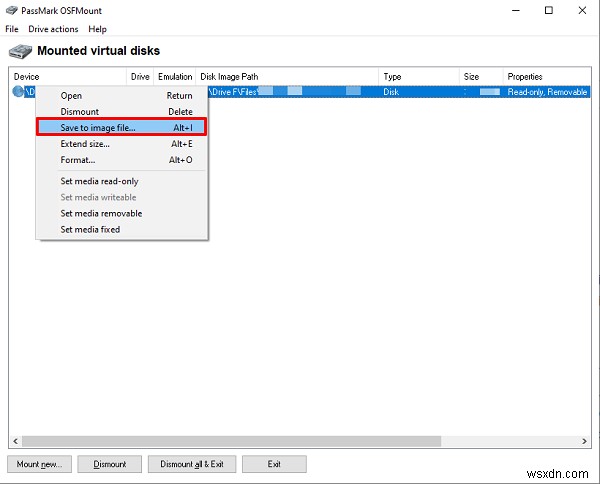
Task: Click the globe icon of mounted device row
Action: (x=18, y=91)
